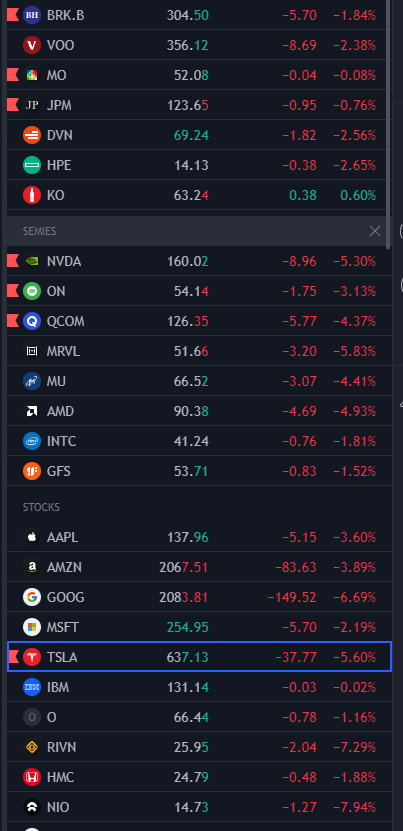Screen dimensions: 403x831
Task: Close the SEMIES section with X
Action: [375, 231]
